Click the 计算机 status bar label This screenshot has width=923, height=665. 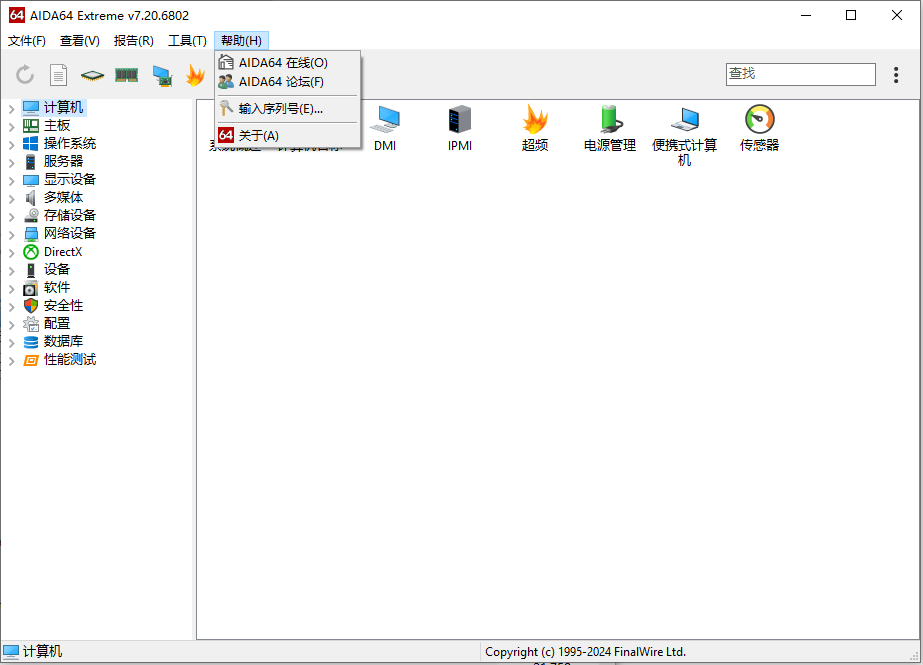tap(42, 651)
